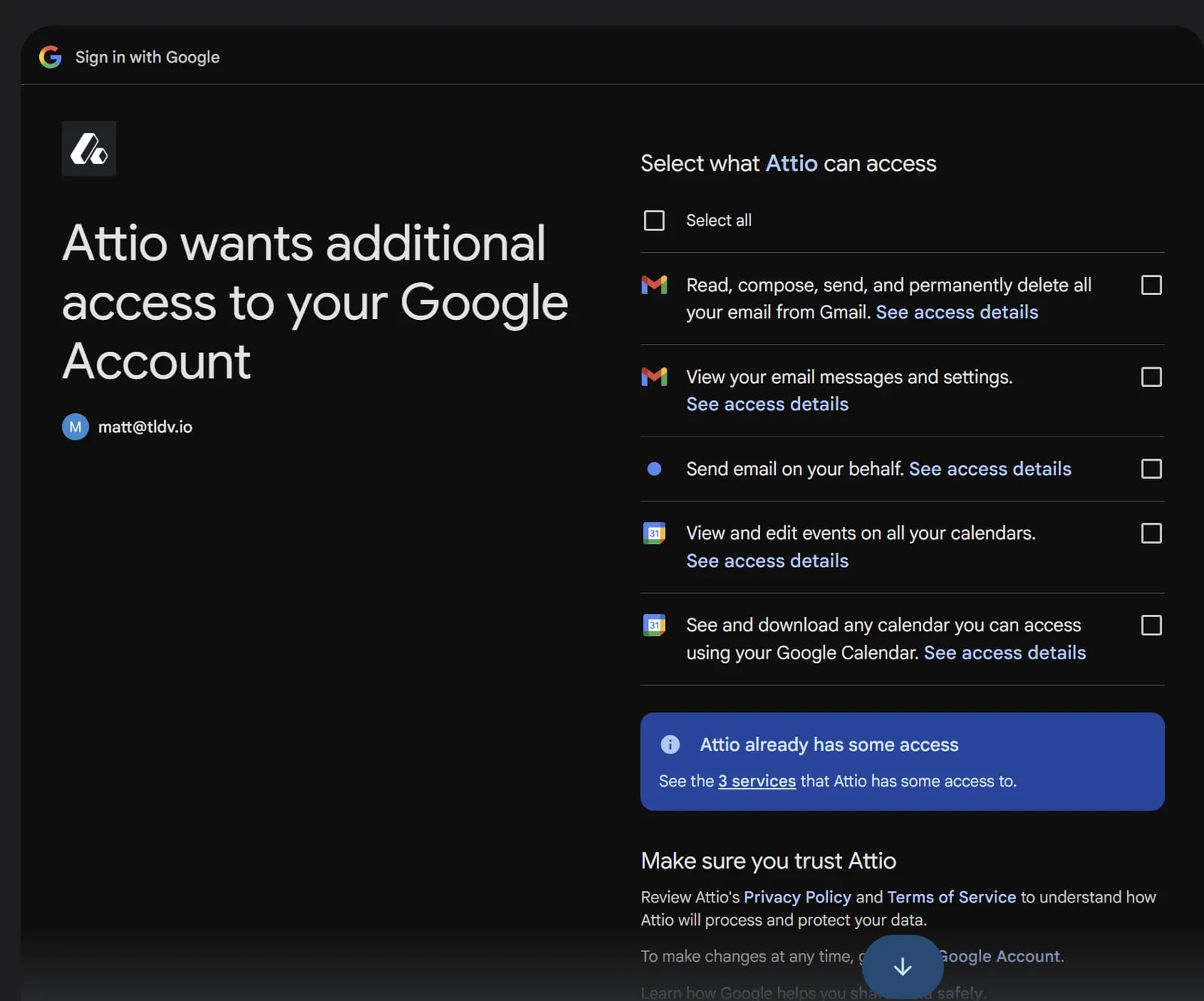Open See access details under view email messages
The image size is (1204, 1001).
(767, 404)
